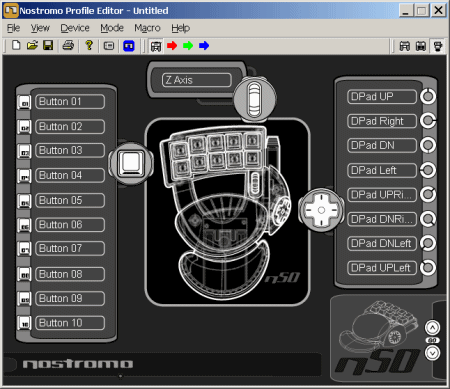450x389 pixels.
Task: Open help with the question mark icon
Action: click(89, 45)
